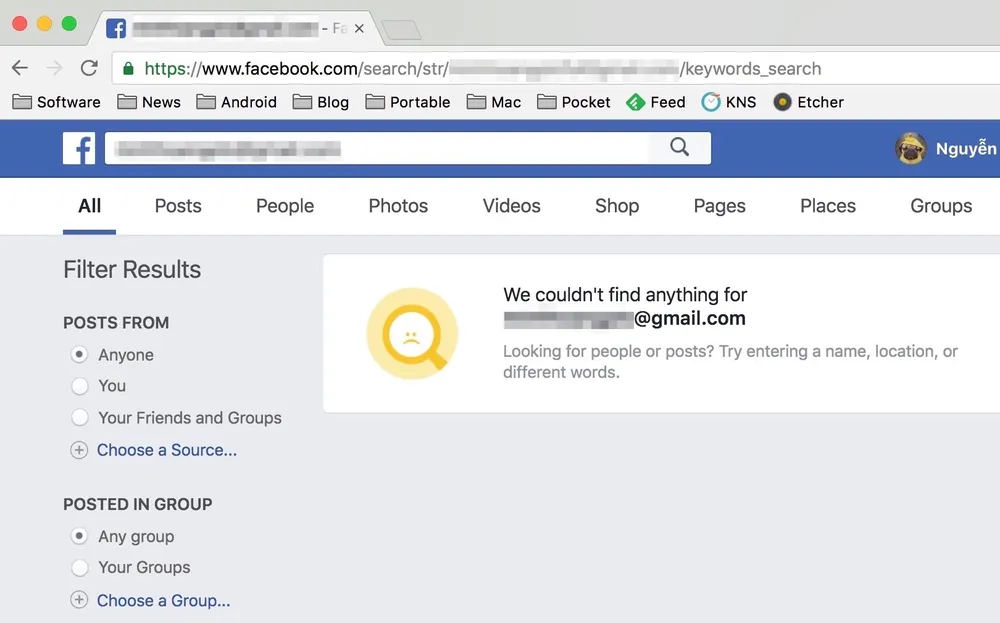Click the magnifying glass search button
The image size is (1000, 623).
[680, 148]
